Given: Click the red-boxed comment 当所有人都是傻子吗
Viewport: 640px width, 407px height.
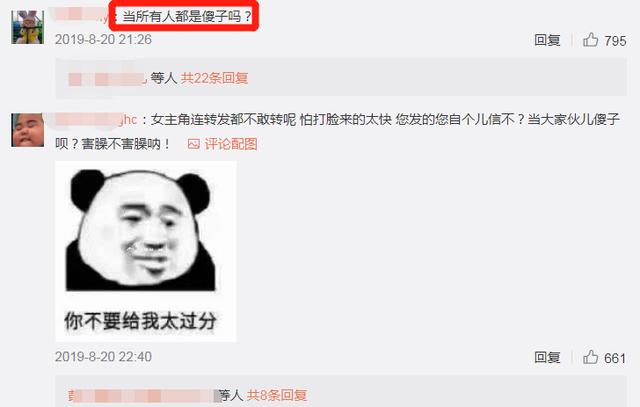Looking at the screenshot, I should pos(187,16).
